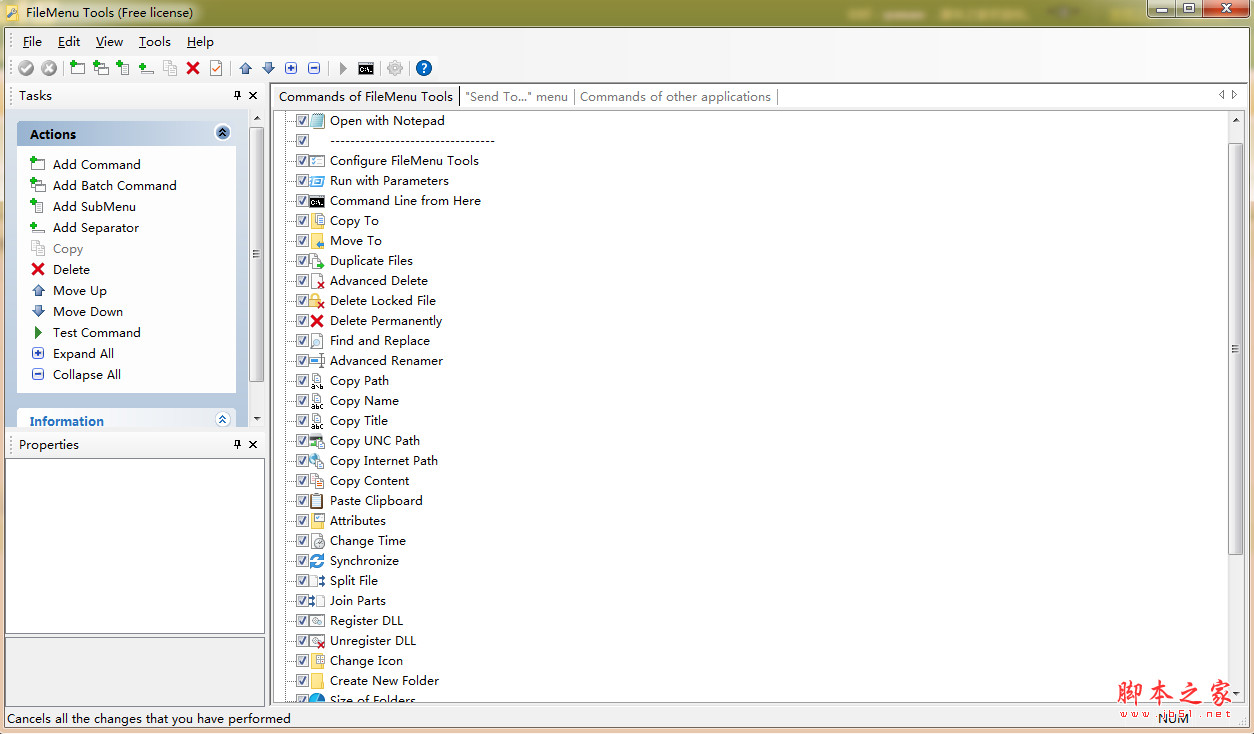Click the Tasks panel vertical scrollbar thumb

click(x=257, y=254)
